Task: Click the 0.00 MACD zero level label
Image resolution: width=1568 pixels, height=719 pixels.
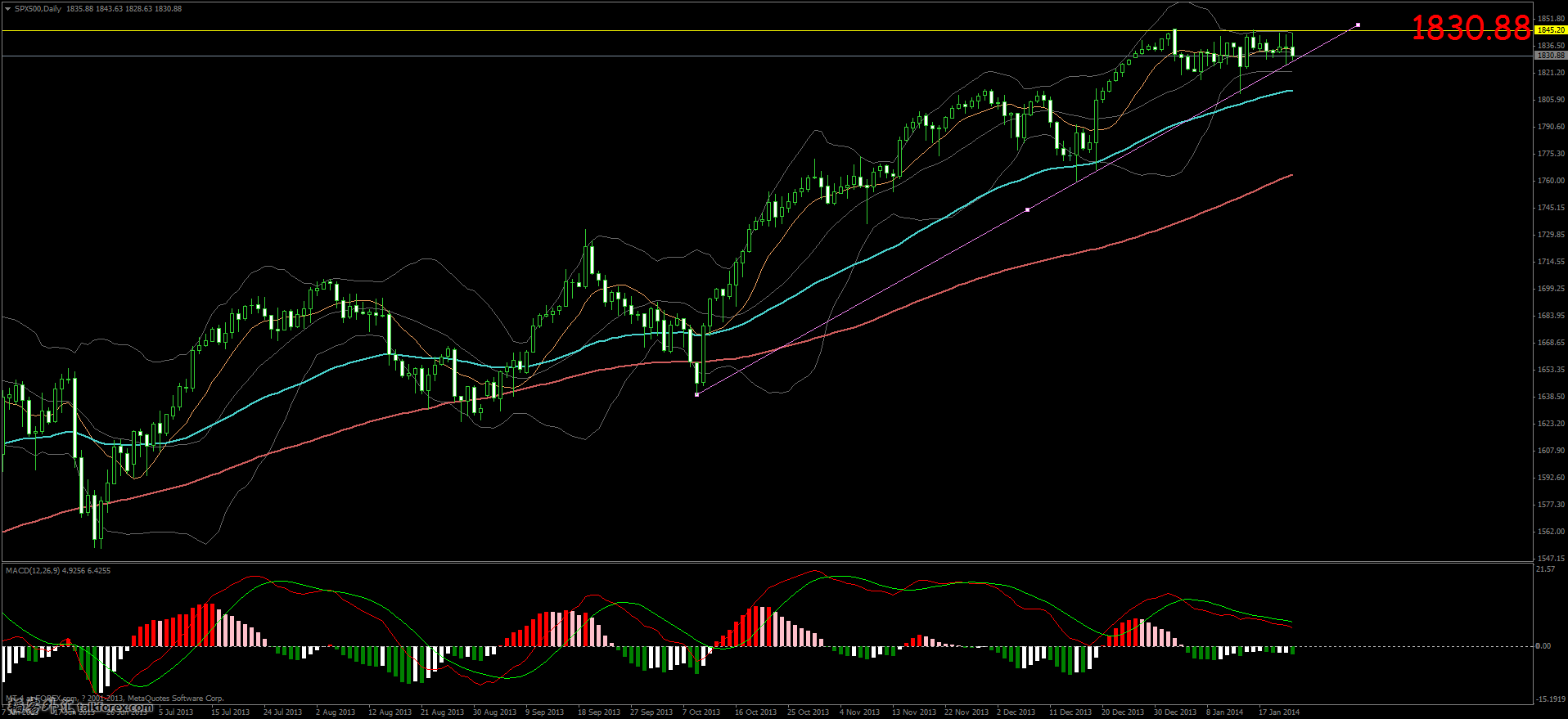Action: tap(1543, 646)
